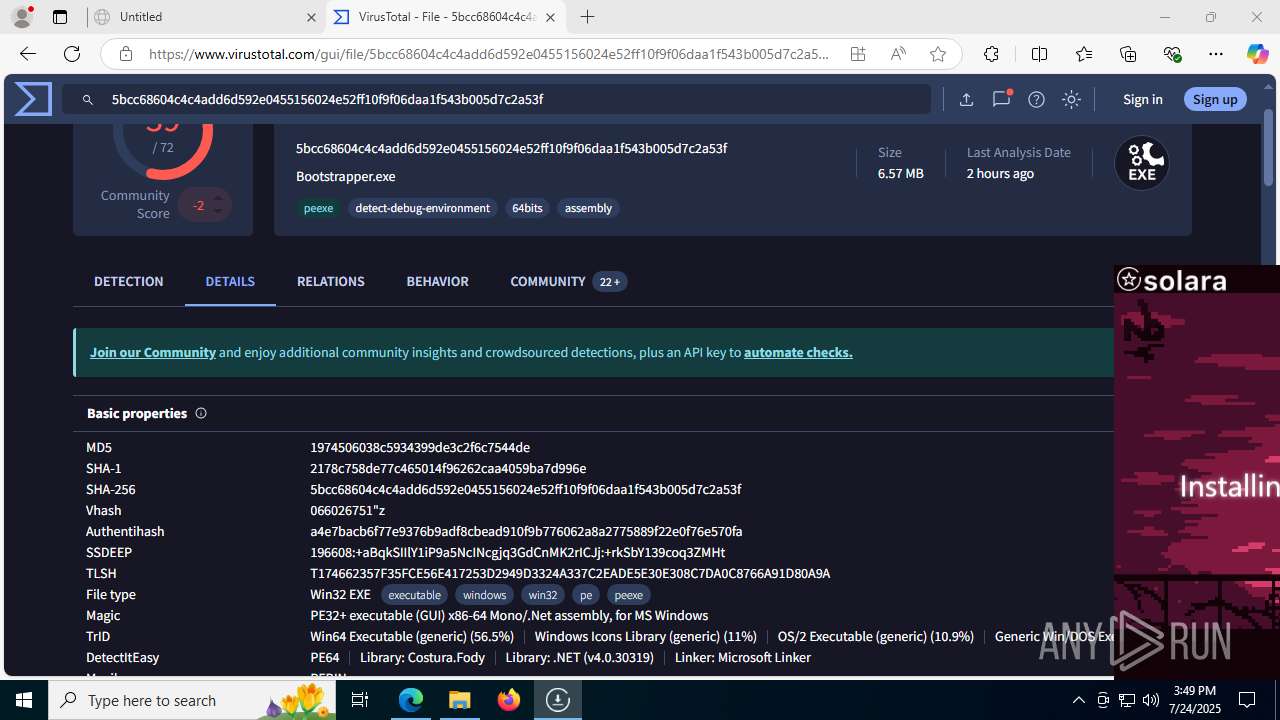This screenshot has height=720, width=1280.
Task: Click the VirusTotal logo icon
Action: (33, 99)
